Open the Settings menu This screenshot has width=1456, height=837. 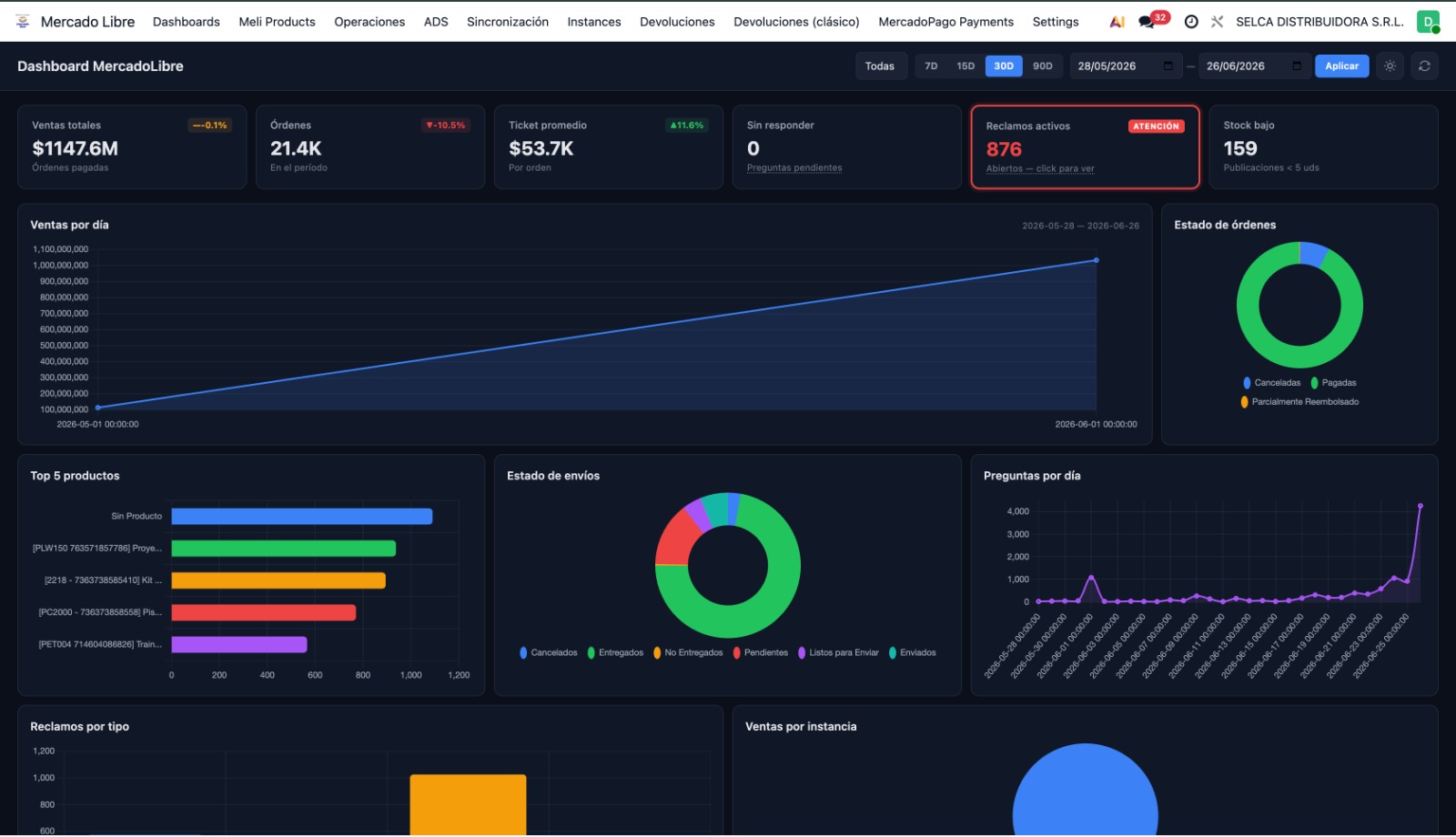point(1056,22)
